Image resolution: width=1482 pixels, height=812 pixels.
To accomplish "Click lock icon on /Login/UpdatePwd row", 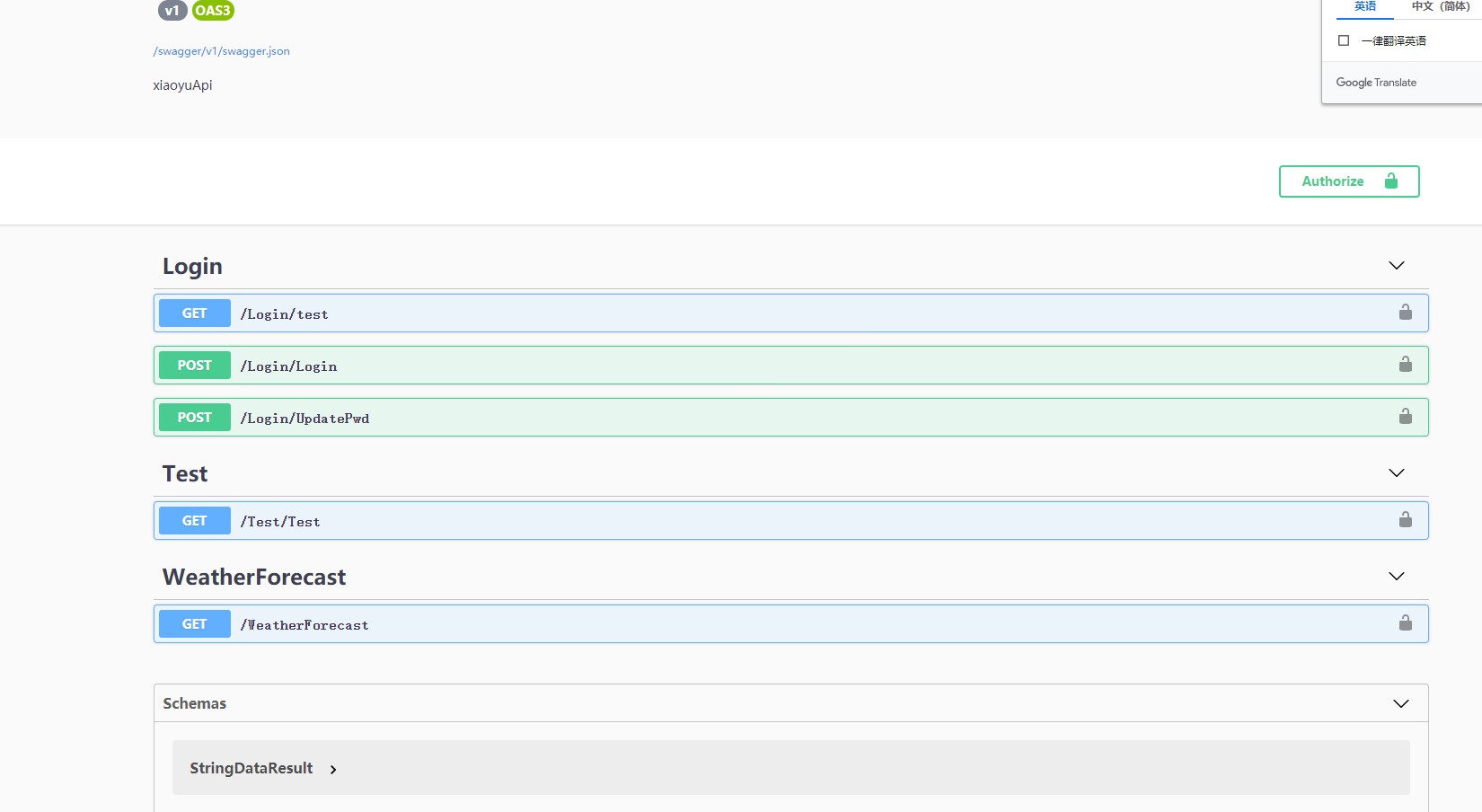I will coord(1406,417).
